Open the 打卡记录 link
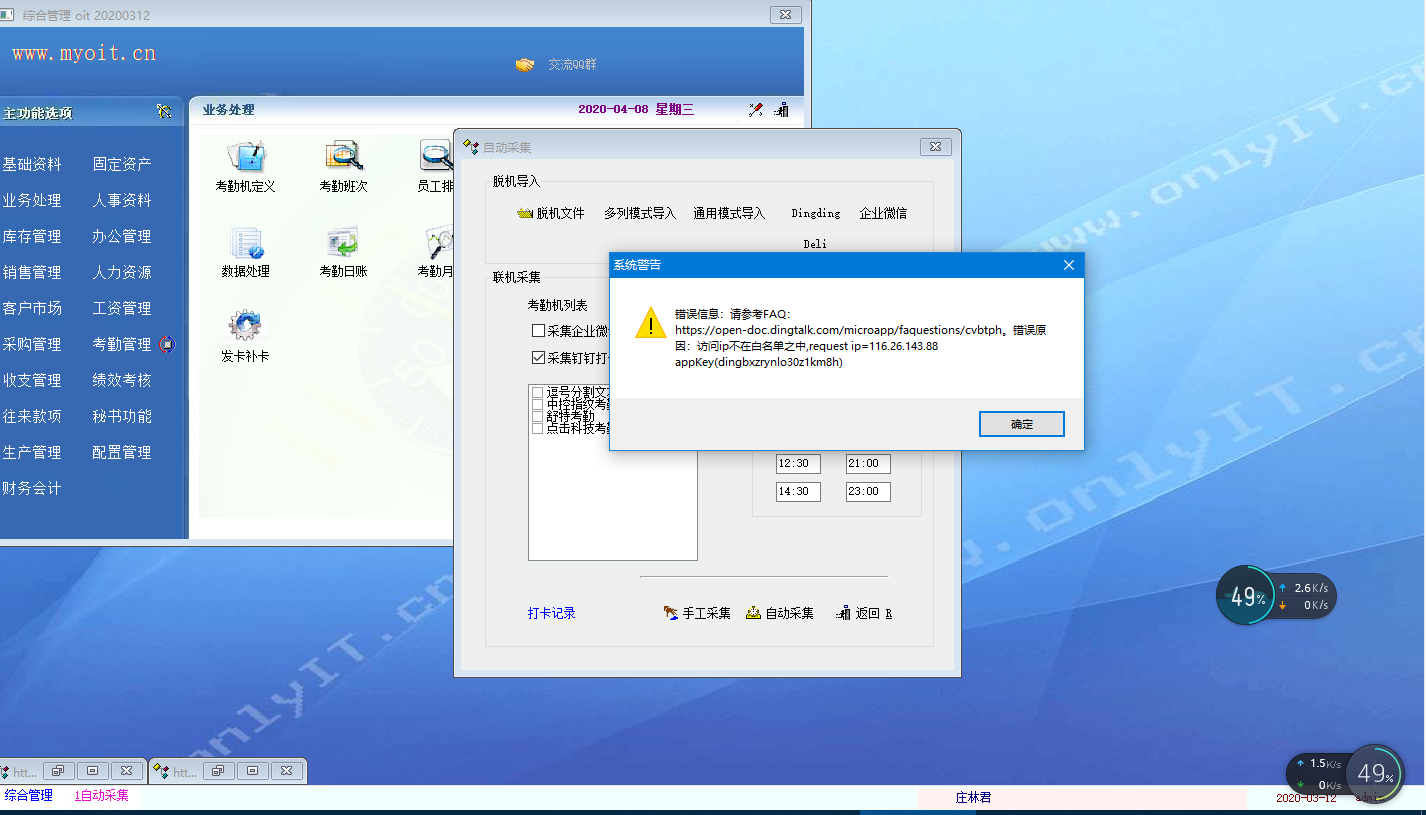 click(552, 613)
